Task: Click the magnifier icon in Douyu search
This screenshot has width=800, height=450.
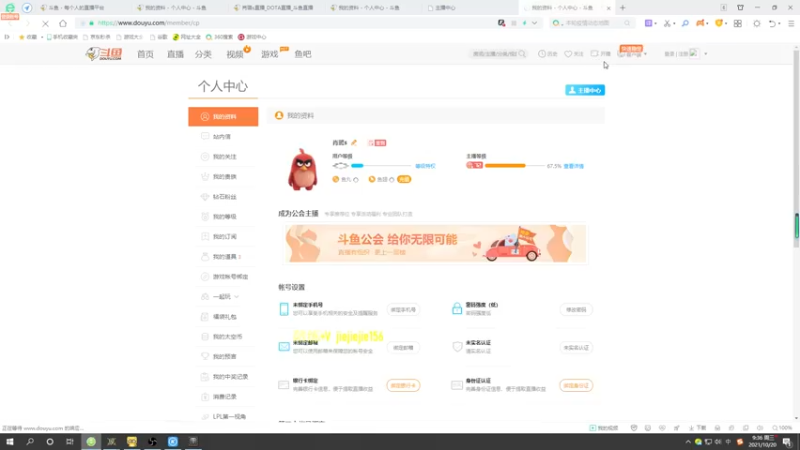Action: click(522, 54)
